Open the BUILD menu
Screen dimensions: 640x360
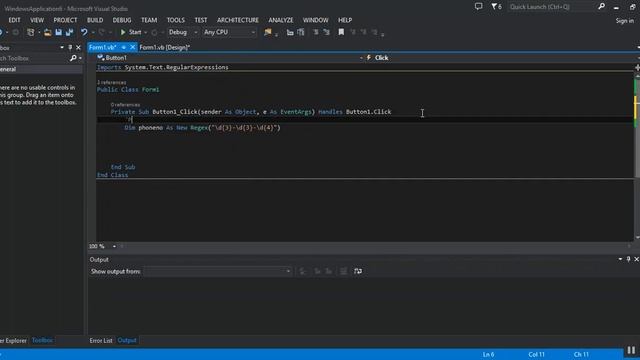click(95, 20)
